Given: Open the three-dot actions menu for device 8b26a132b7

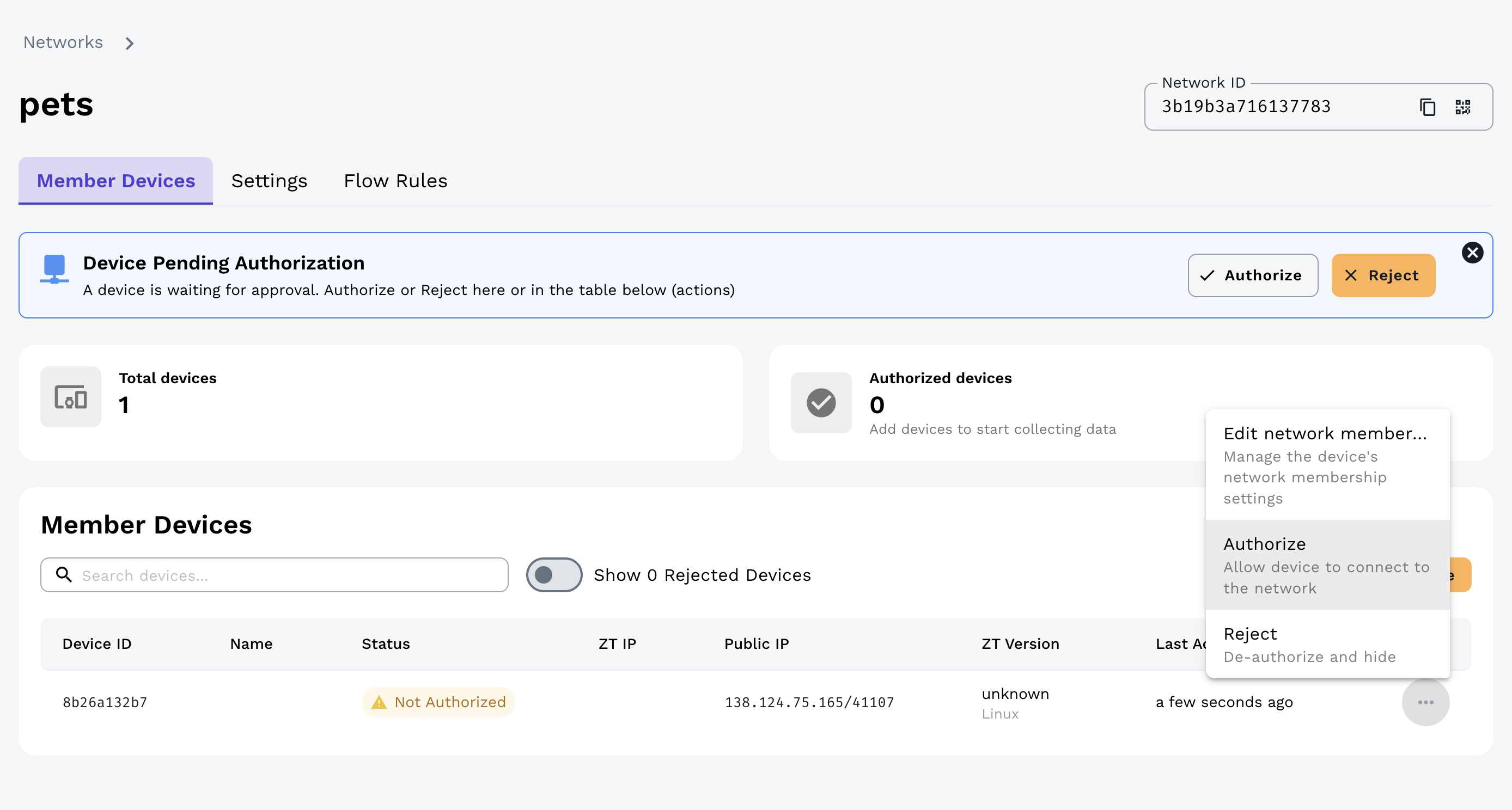Looking at the screenshot, I should click(1425, 702).
